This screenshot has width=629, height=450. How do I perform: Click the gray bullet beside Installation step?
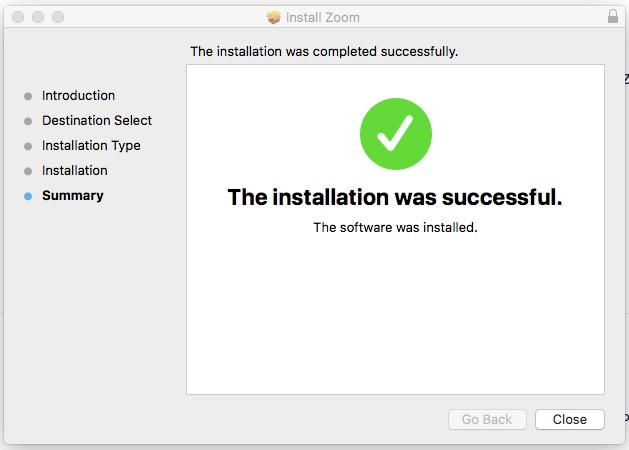point(28,171)
